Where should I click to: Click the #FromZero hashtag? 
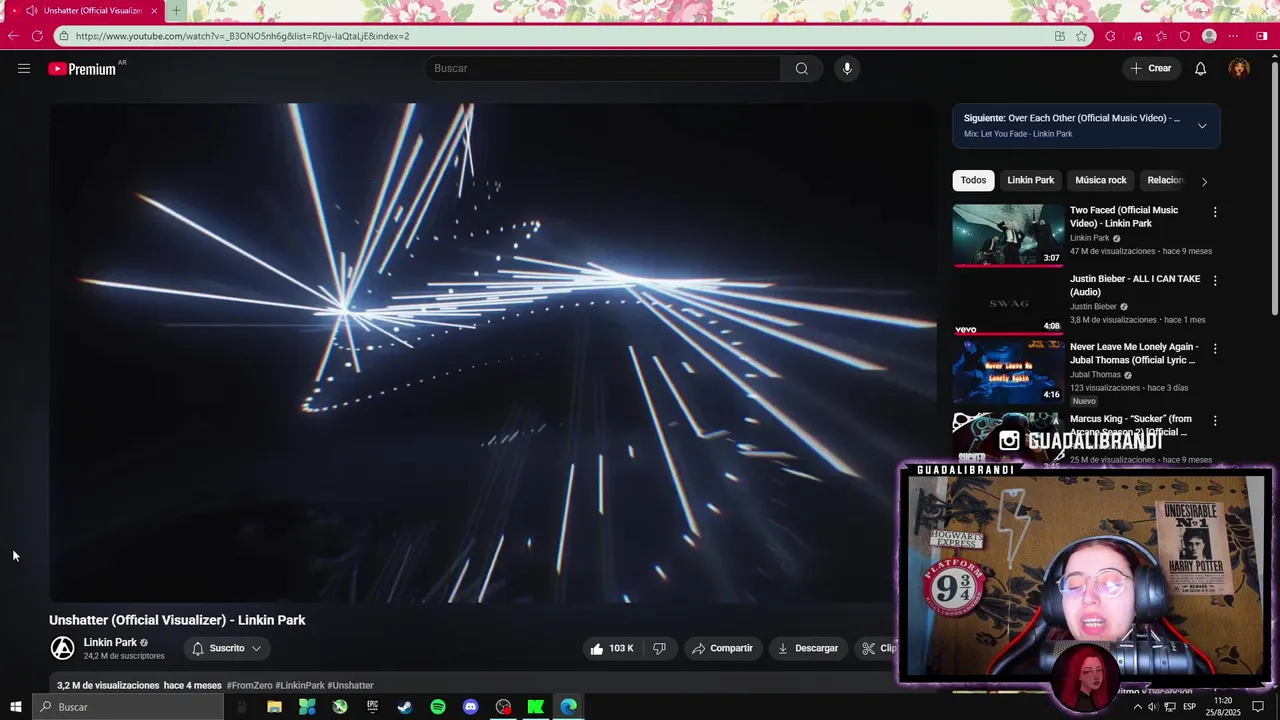click(x=249, y=685)
